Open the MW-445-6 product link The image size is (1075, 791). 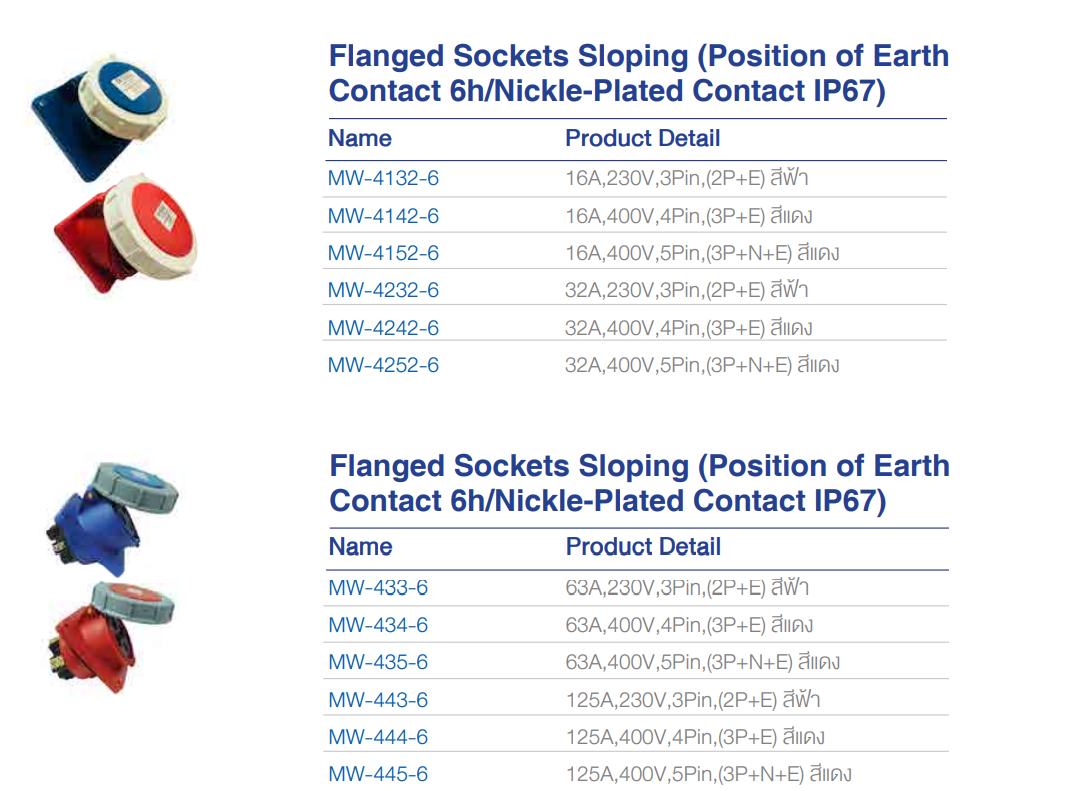click(x=378, y=774)
